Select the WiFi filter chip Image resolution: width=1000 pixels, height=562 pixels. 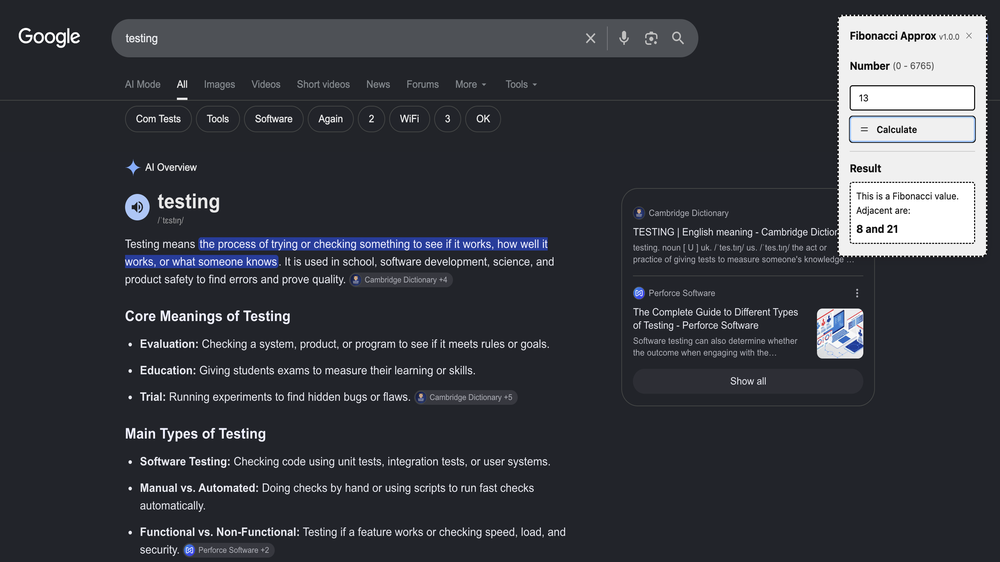coord(409,119)
